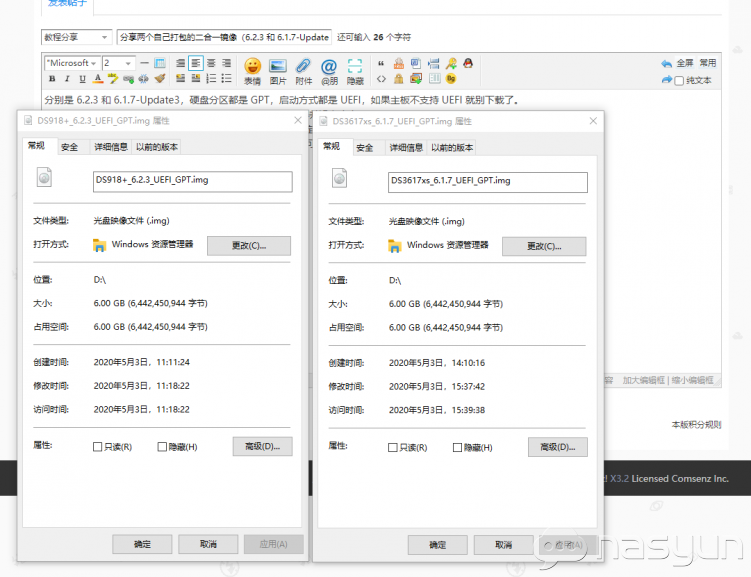Open 高级(D)... in DS918+ properties
The width and height of the screenshot is (751, 577).
coord(262,446)
